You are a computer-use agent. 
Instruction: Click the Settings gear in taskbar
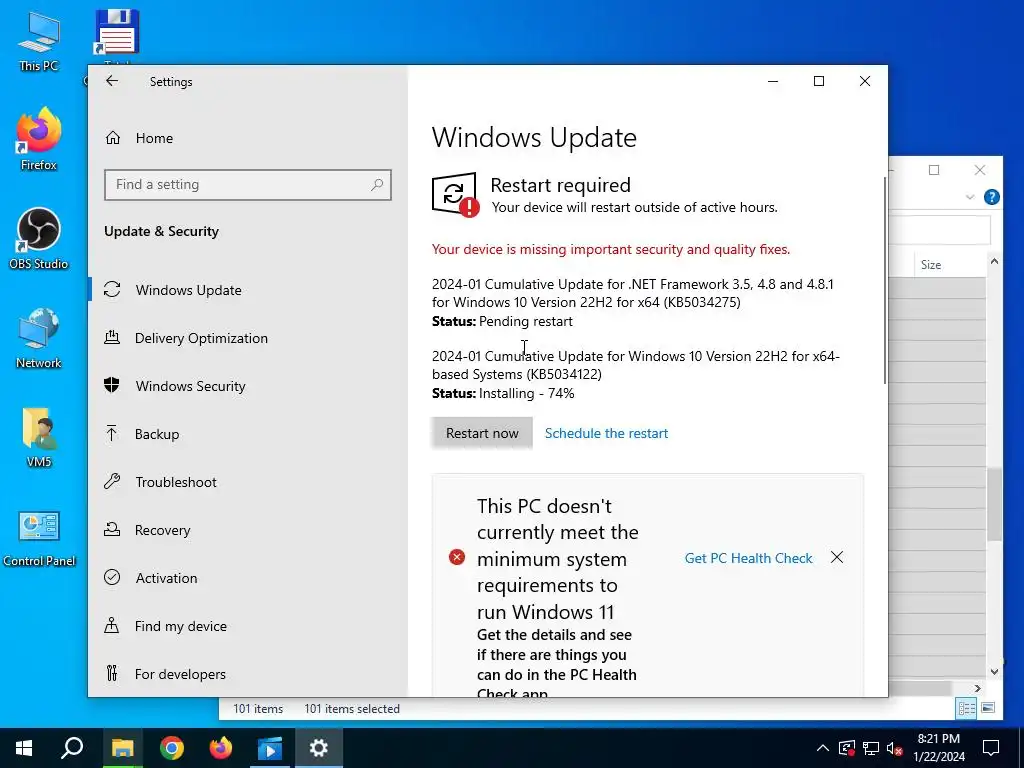coord(318,748)
